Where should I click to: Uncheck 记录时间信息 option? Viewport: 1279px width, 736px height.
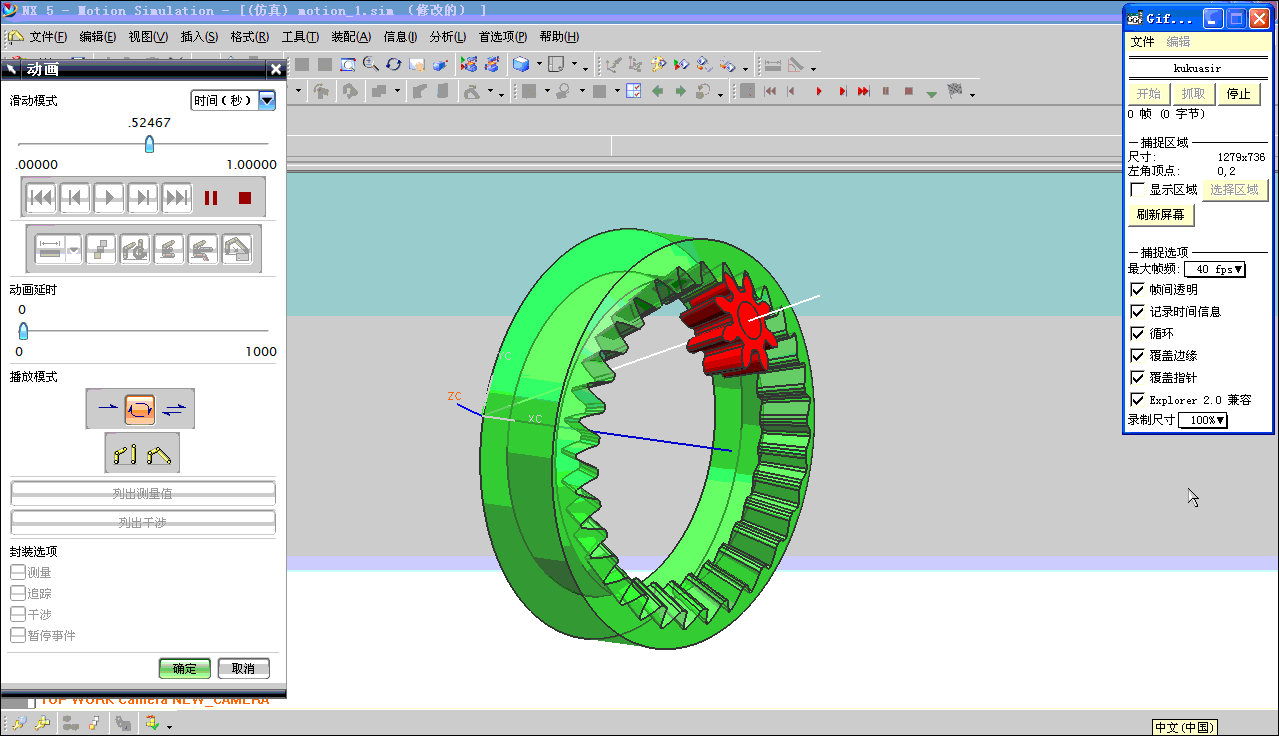1137,311
